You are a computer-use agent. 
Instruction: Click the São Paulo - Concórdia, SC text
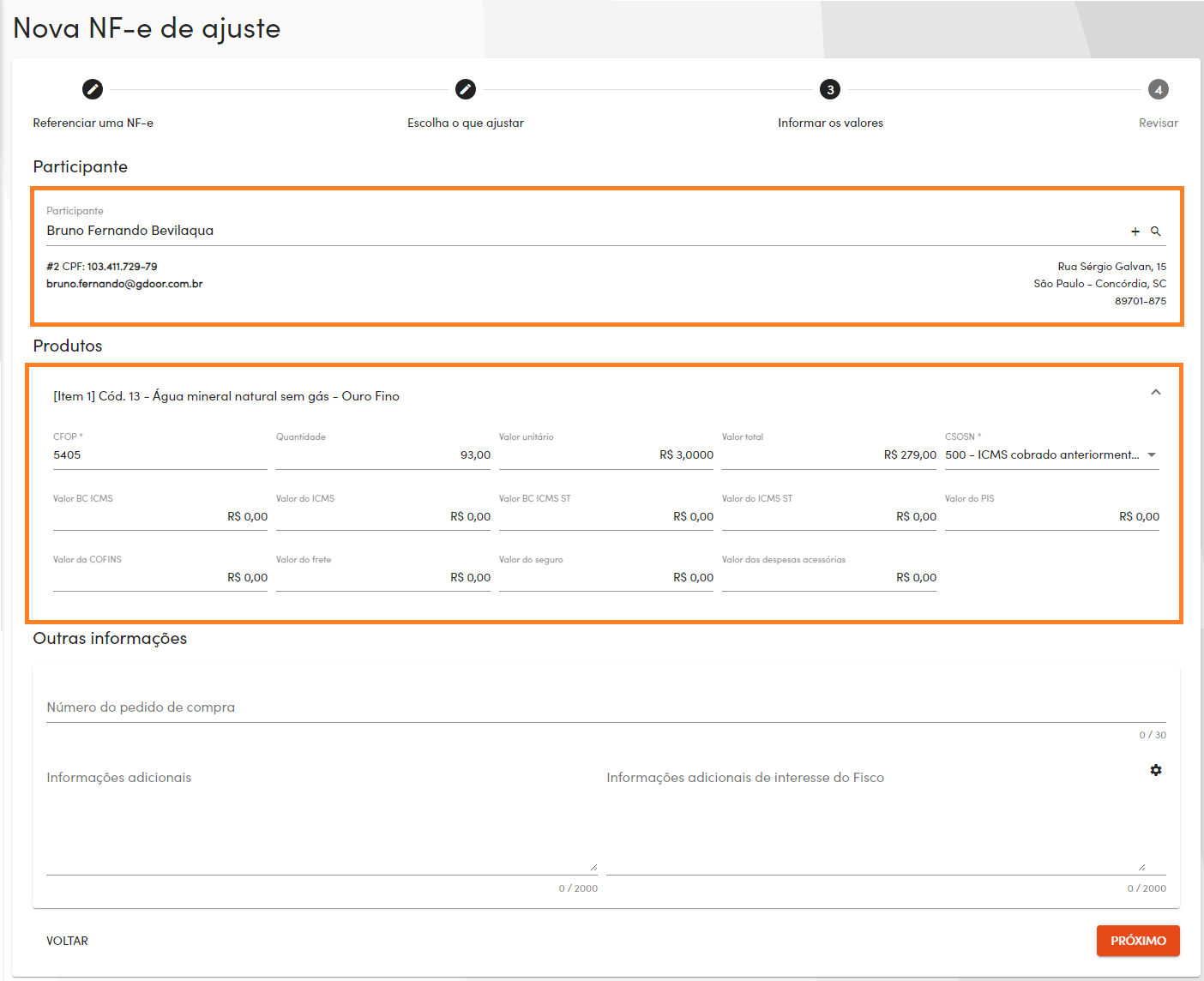[1099, 284]
